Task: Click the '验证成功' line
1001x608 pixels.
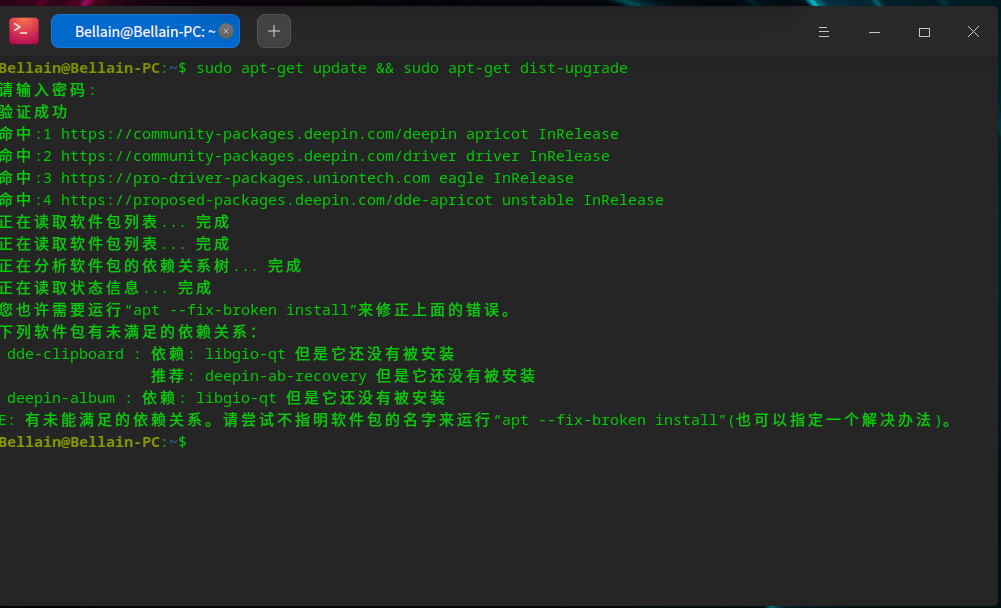Action: tap(34, 112)
